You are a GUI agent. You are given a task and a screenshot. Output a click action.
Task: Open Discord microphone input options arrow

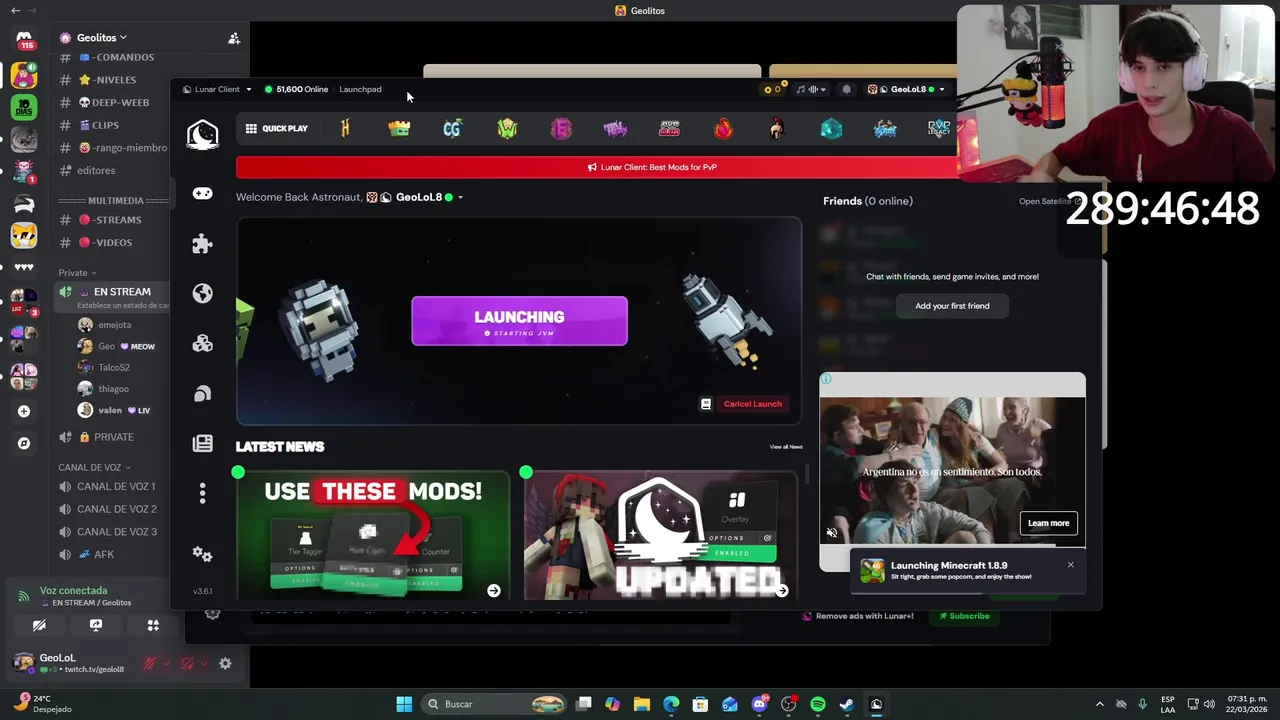[165, 663]
